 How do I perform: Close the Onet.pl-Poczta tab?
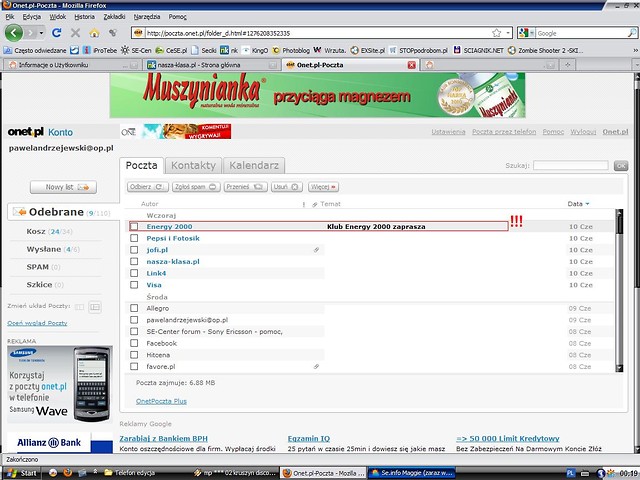(412, 65)
